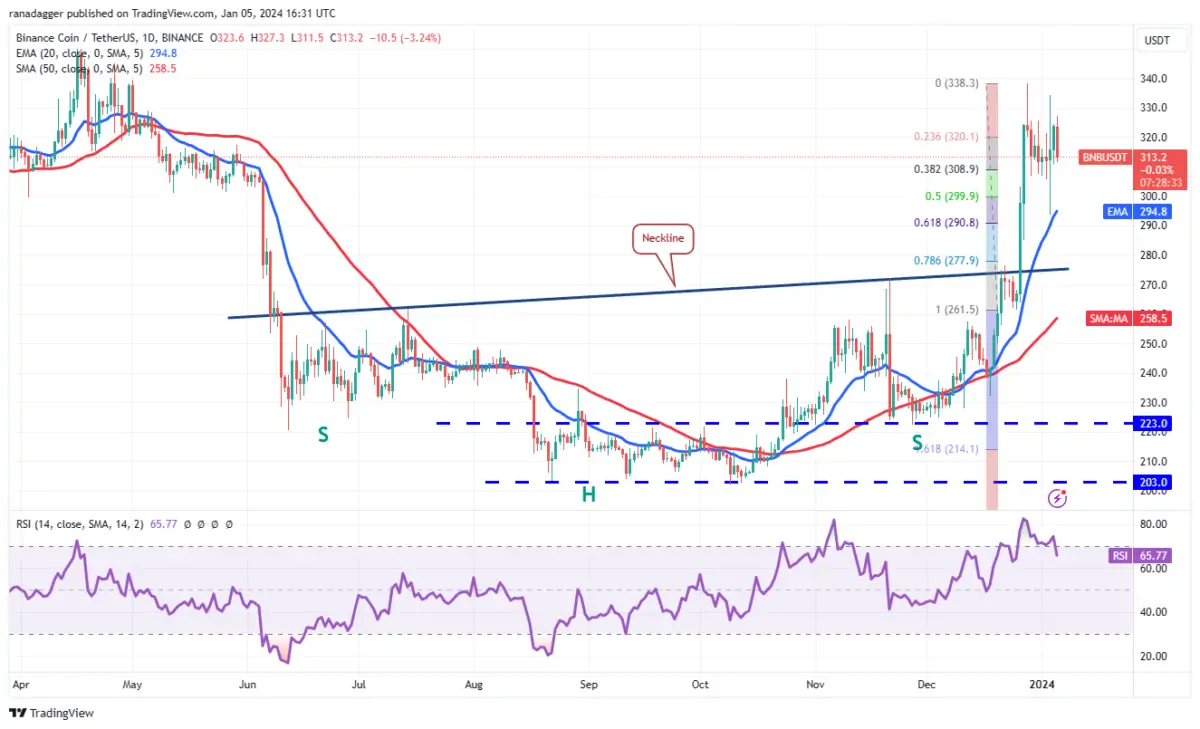The height and width of the screenshot is (729, 1200).
Task: Click the Fibonacci 0 (338.3) level label
Action: pos(957,84)
